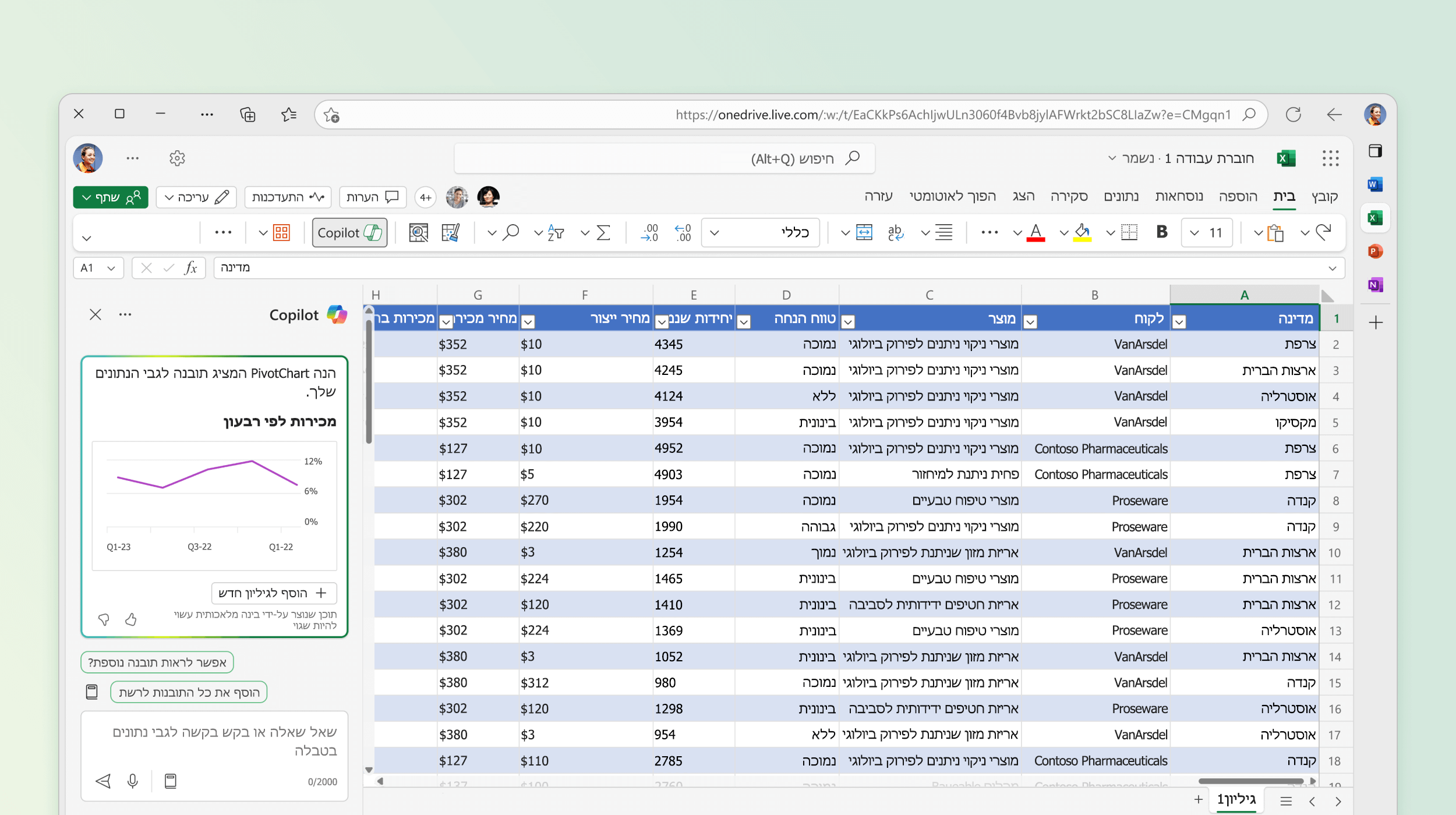Click the text alignment icon

(943, 232)
